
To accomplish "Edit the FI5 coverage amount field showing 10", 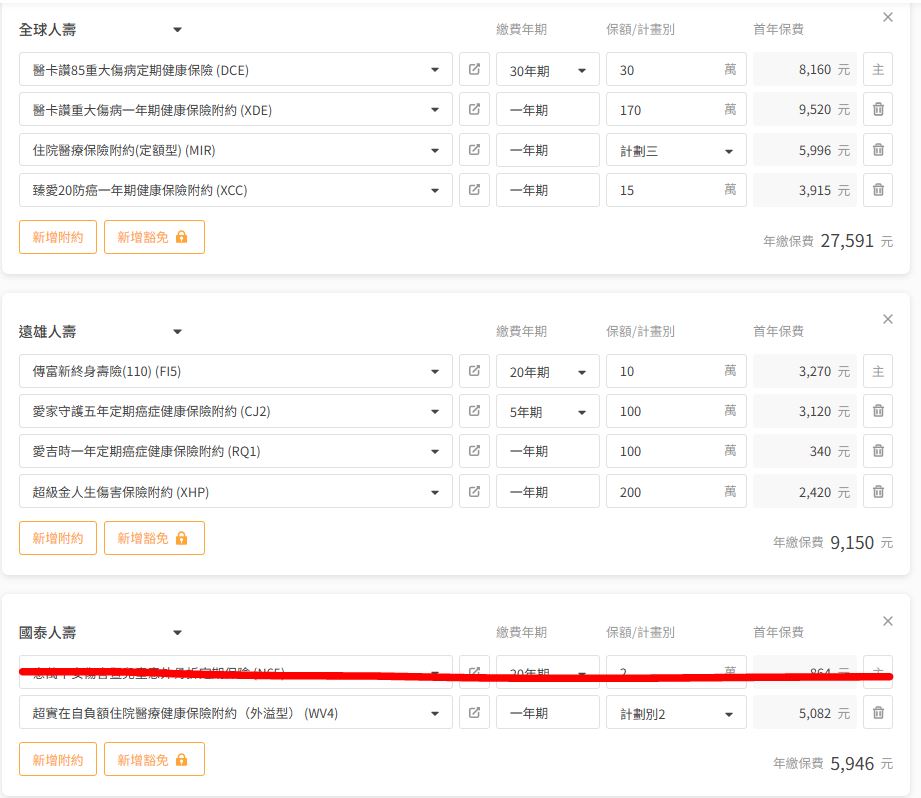I will (x=676, y=371).
